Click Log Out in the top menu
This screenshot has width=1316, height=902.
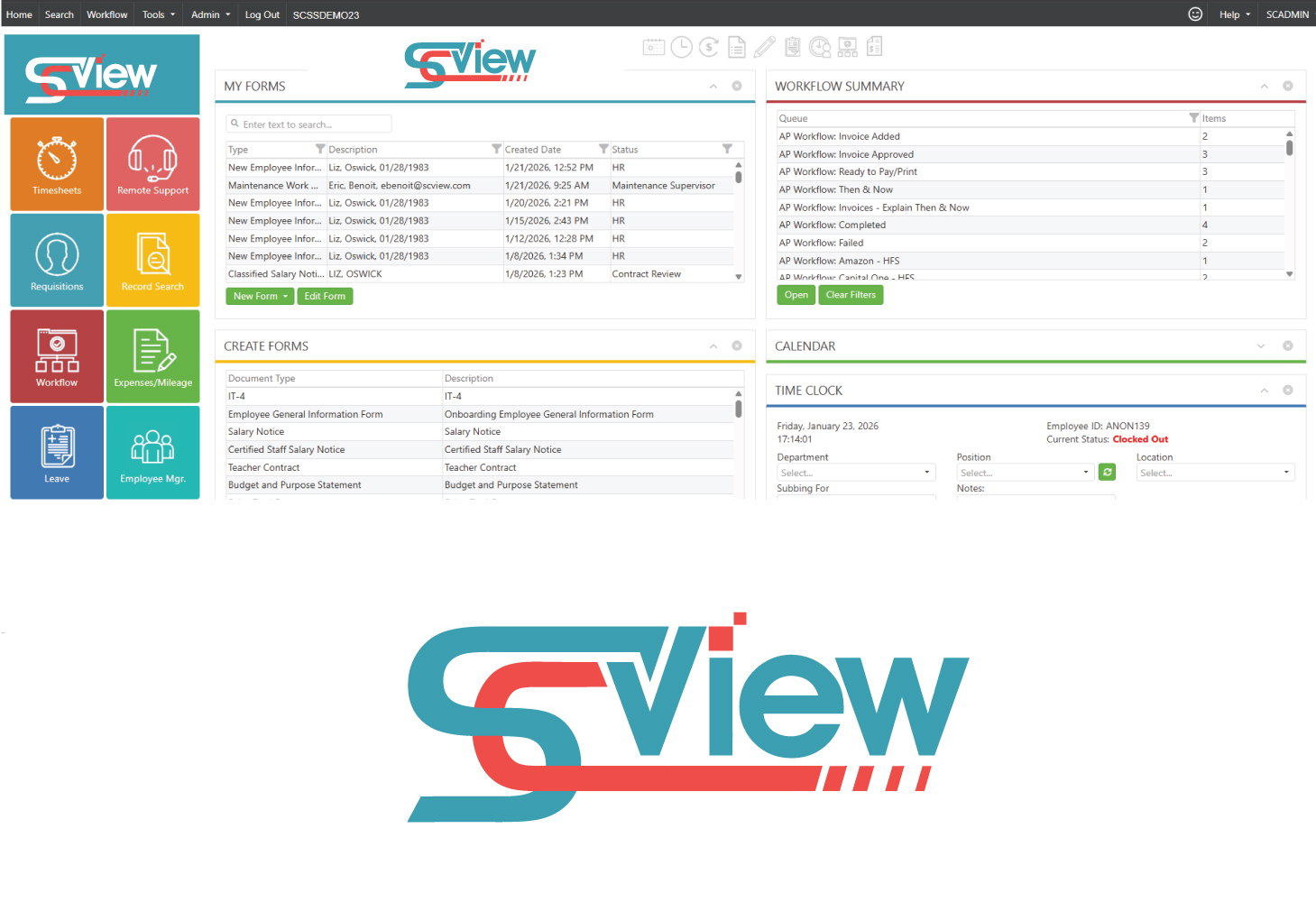[x=262, y=14]
